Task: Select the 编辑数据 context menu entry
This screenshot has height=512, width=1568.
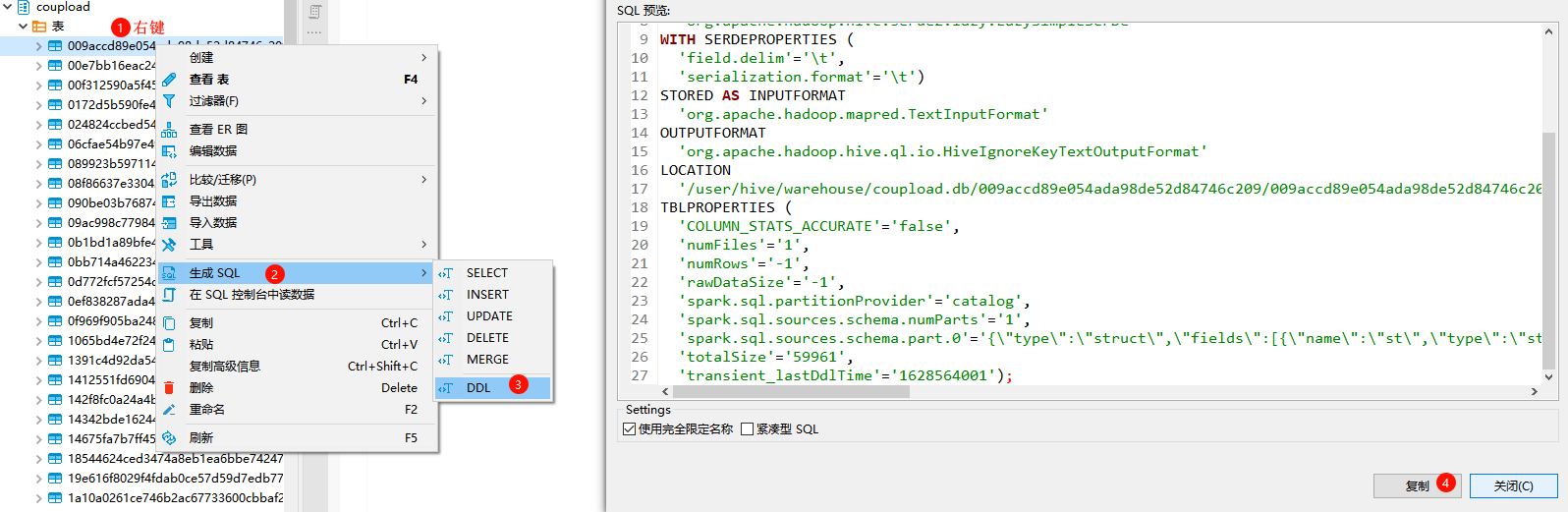Action: (213, 151)
